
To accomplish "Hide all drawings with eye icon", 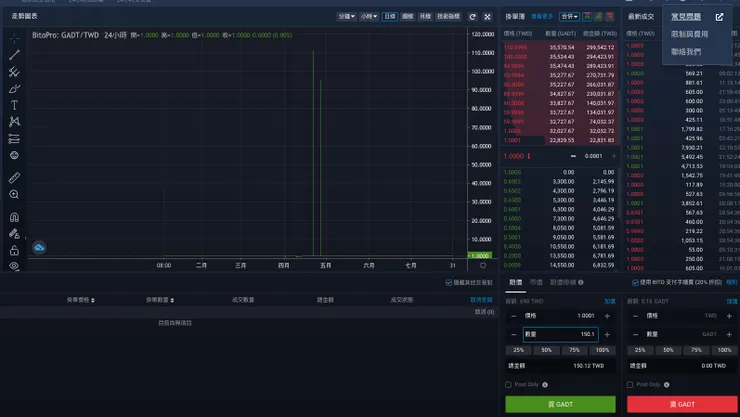I will 14,266.
